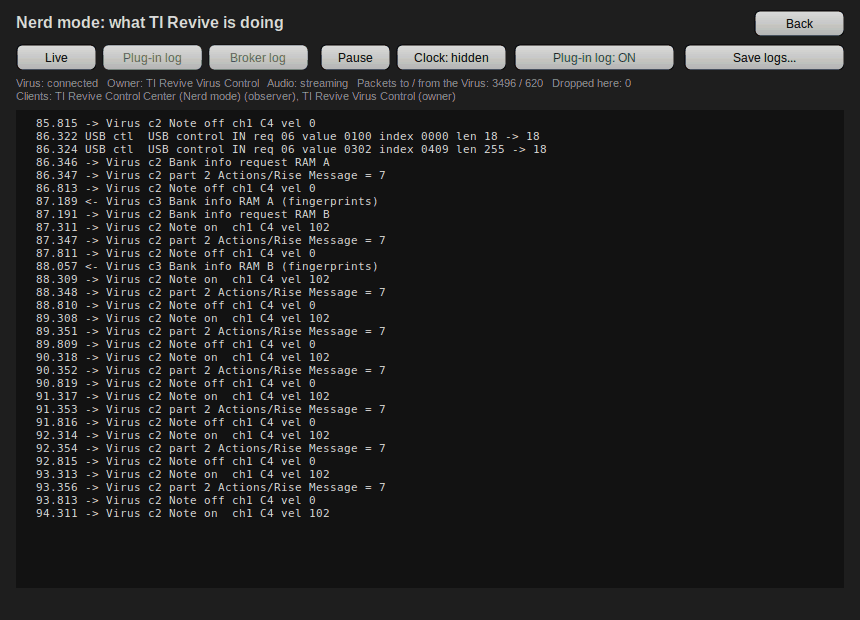Select log line 88.309 Note on

tap(183, 279)
